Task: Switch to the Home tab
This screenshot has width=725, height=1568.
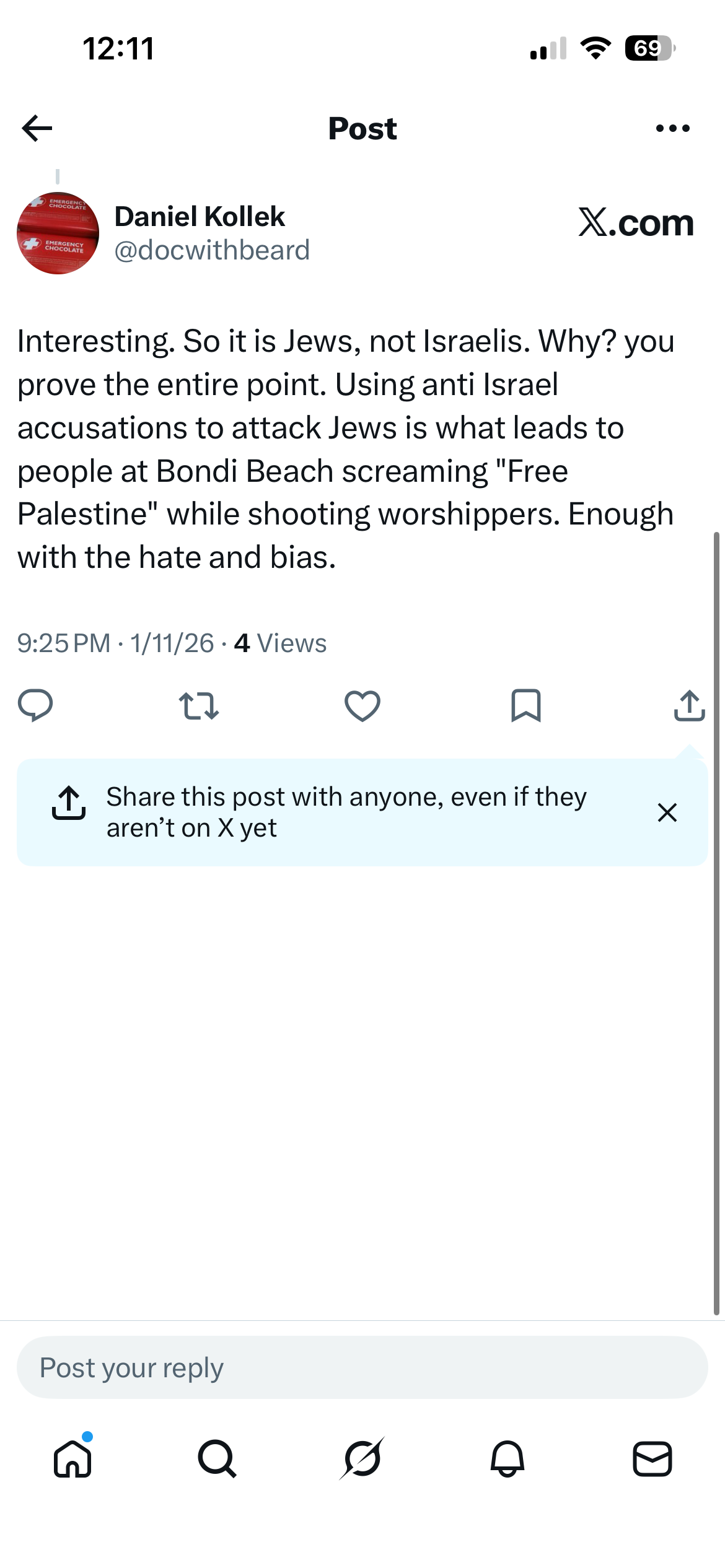Action: (x=73, y=1458)
